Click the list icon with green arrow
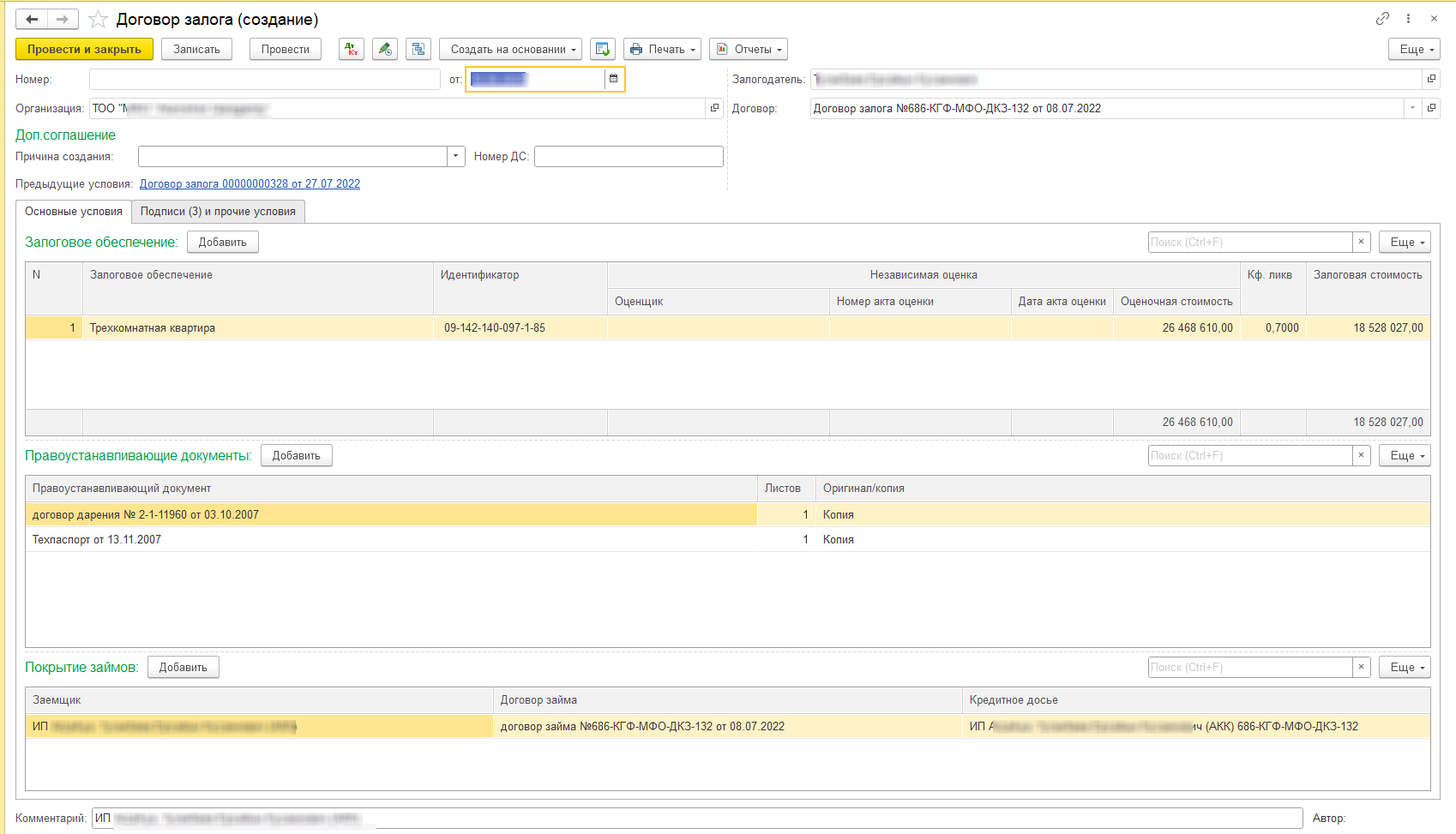 (x=603, y=49)
